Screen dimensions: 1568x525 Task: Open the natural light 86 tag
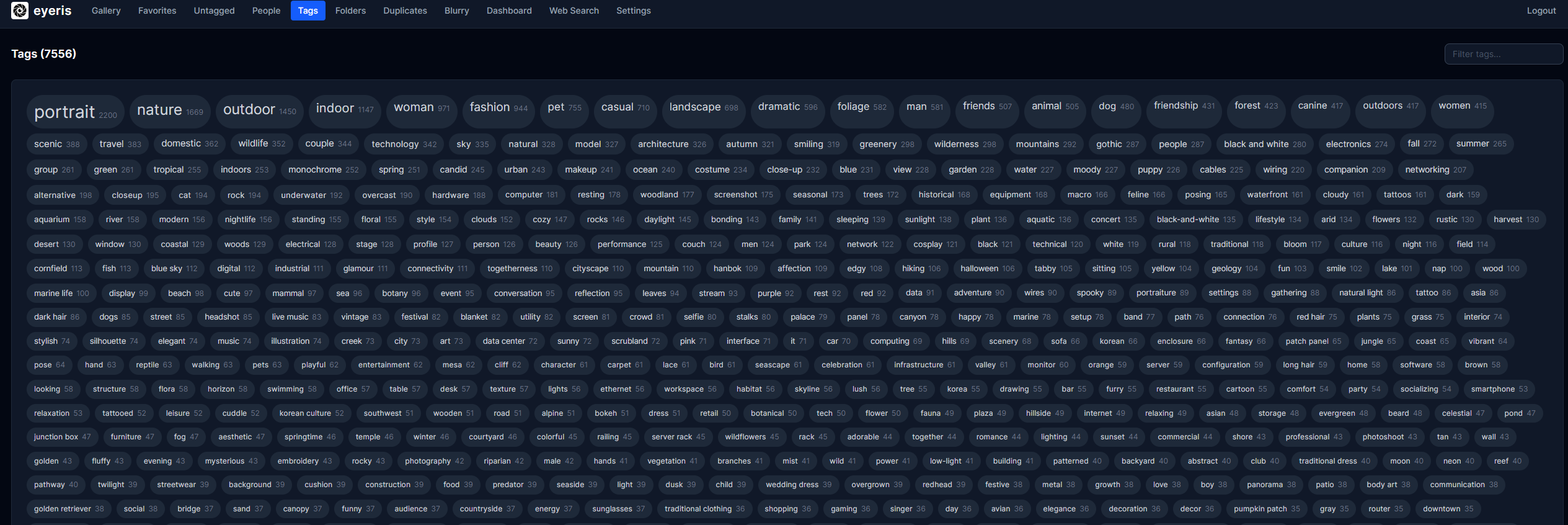[1367, 293]
